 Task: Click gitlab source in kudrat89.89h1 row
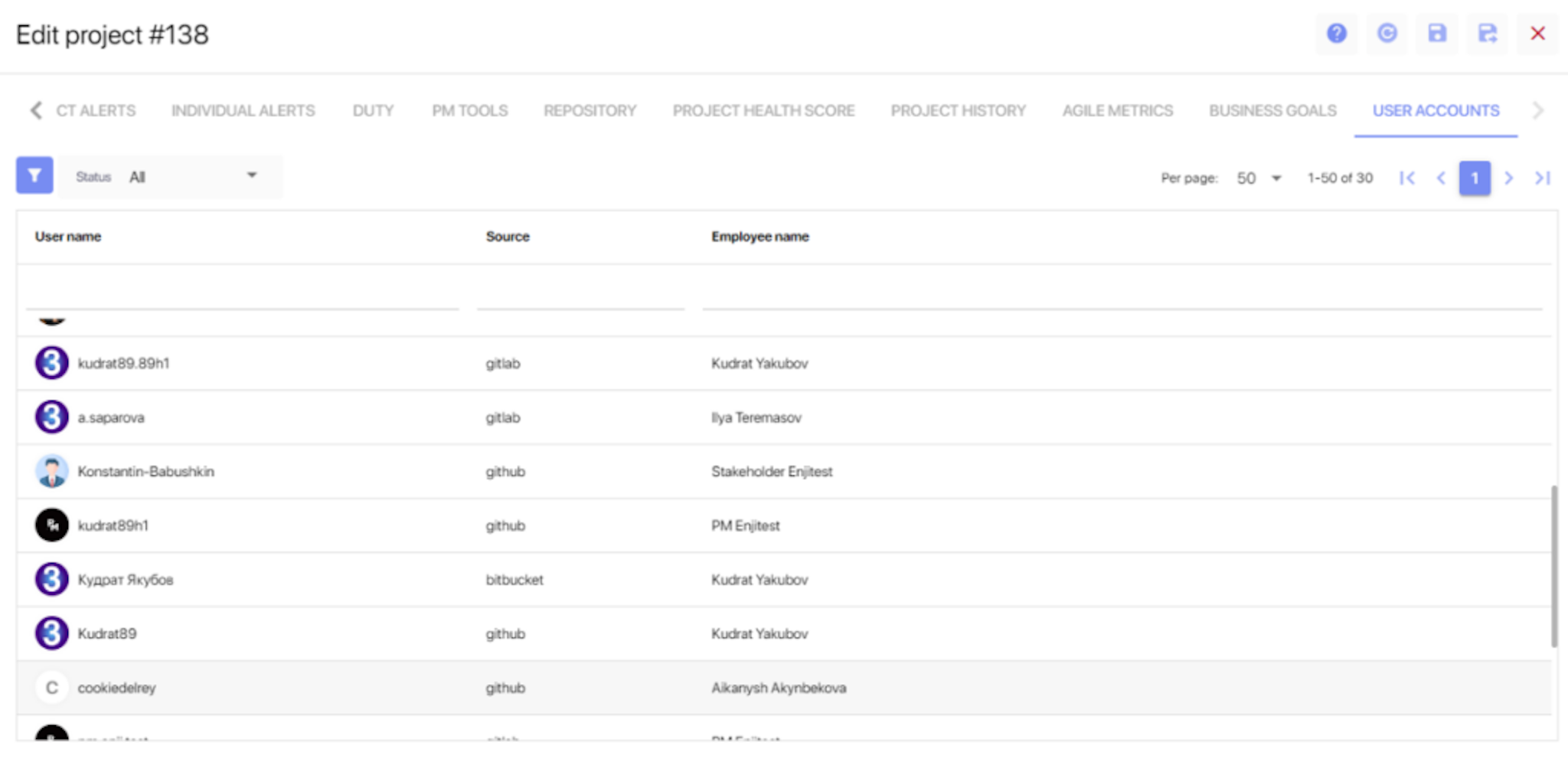pos(503,363)
